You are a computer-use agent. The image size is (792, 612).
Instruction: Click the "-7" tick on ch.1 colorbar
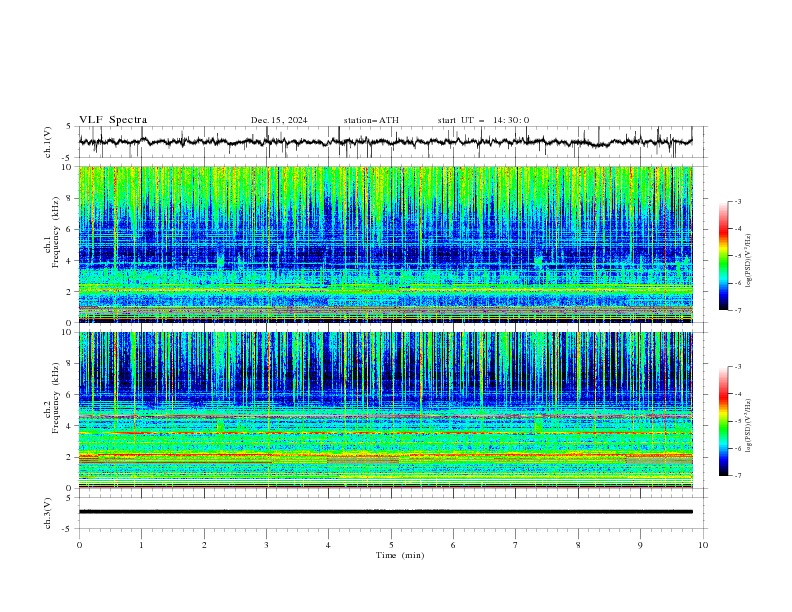(737, 311)
